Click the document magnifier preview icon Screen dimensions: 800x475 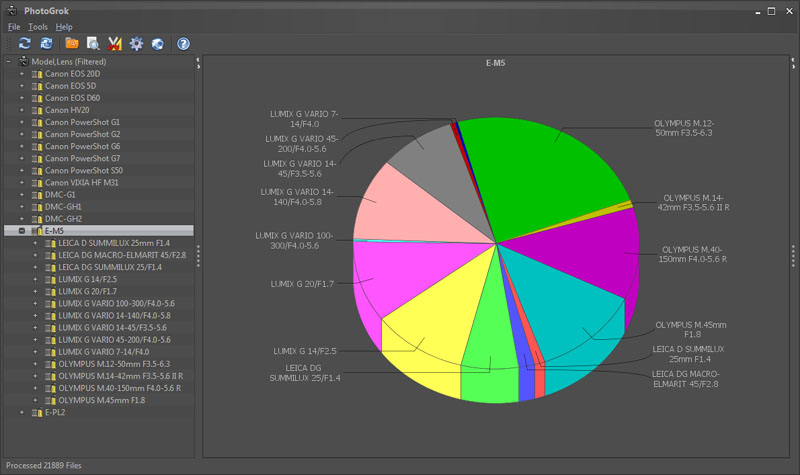[x=93, y=44]
